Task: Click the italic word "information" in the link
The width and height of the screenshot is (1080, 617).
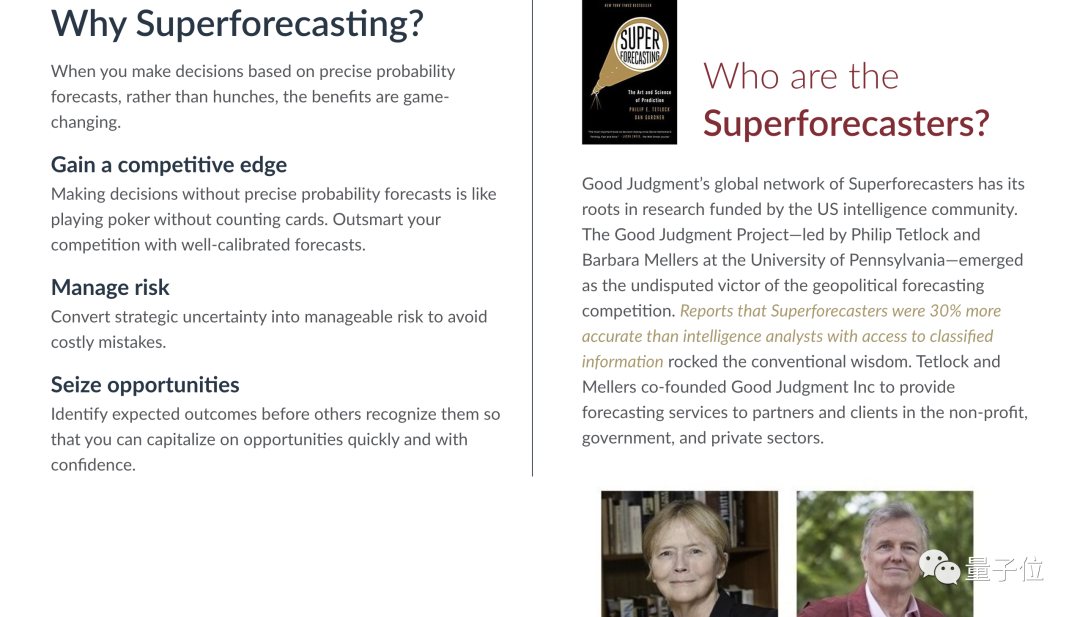Action: (623, 362)
